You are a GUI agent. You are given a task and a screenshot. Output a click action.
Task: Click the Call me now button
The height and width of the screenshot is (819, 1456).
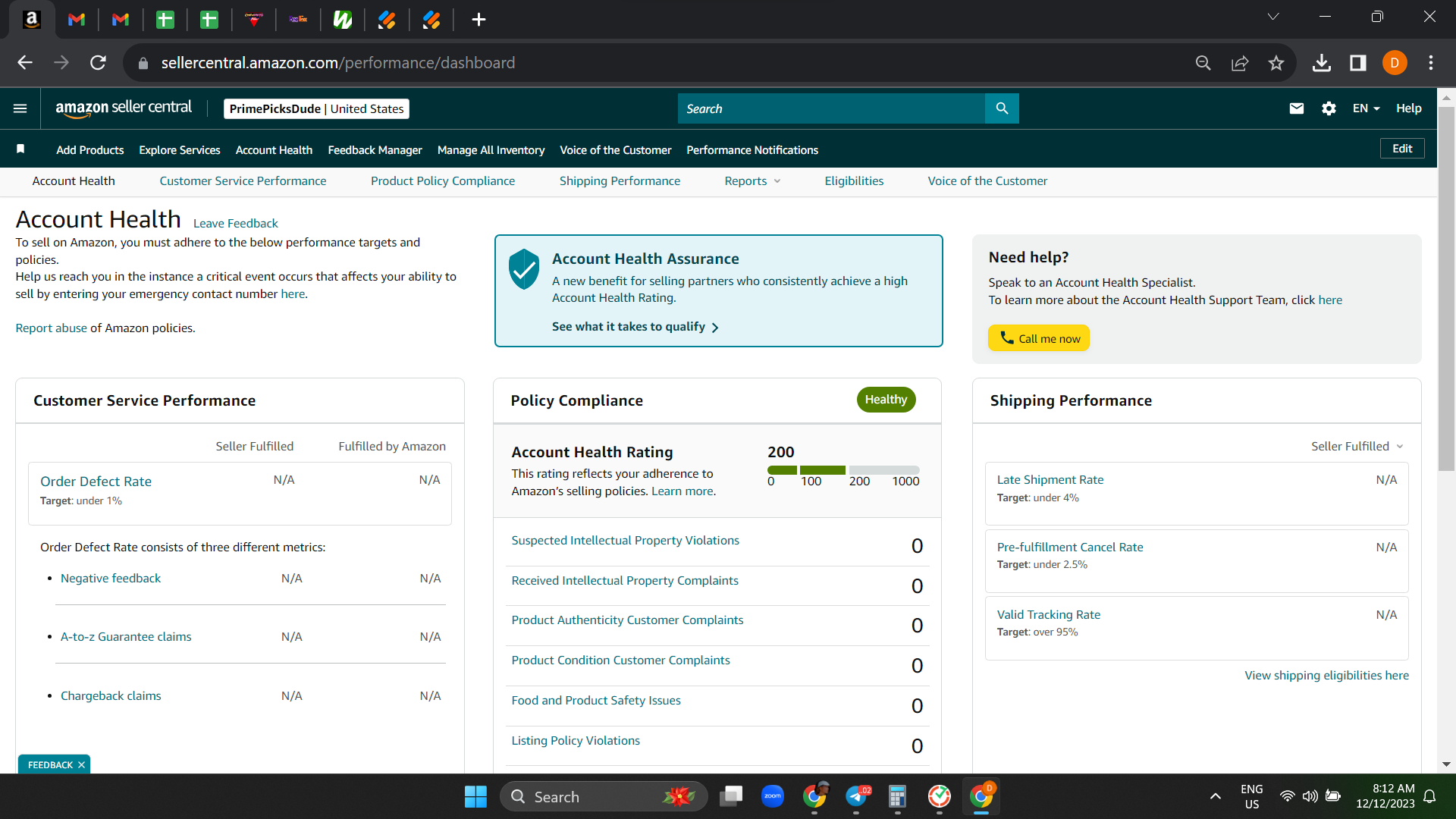[1039, 338]
